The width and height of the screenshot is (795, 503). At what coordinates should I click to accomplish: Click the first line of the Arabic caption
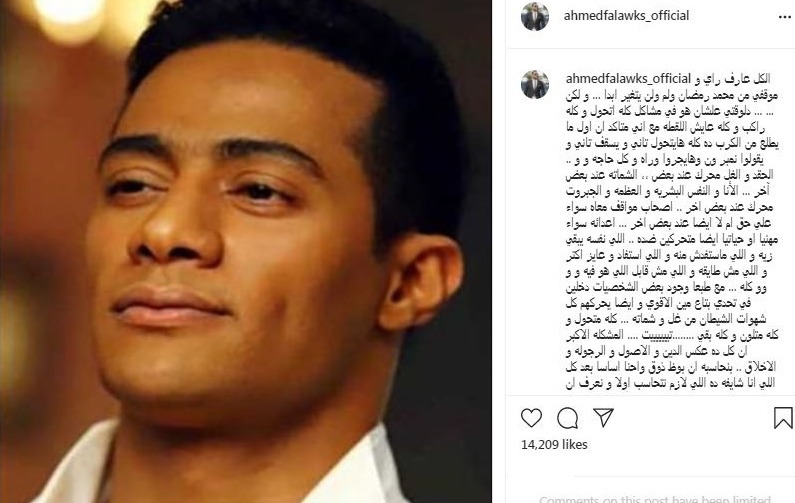coord(734,79)
